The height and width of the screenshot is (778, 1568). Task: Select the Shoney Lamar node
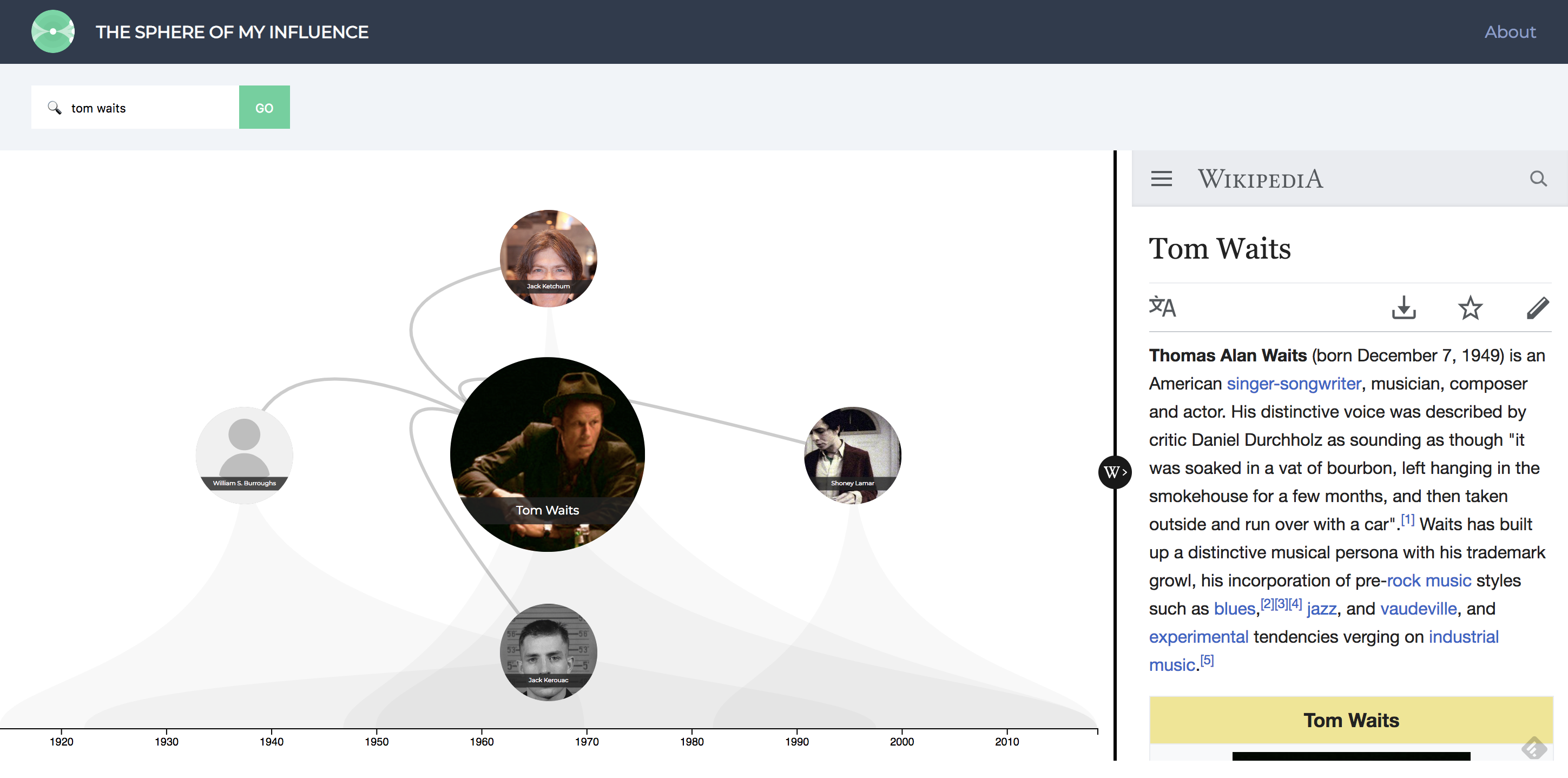(x=852, y=455)
